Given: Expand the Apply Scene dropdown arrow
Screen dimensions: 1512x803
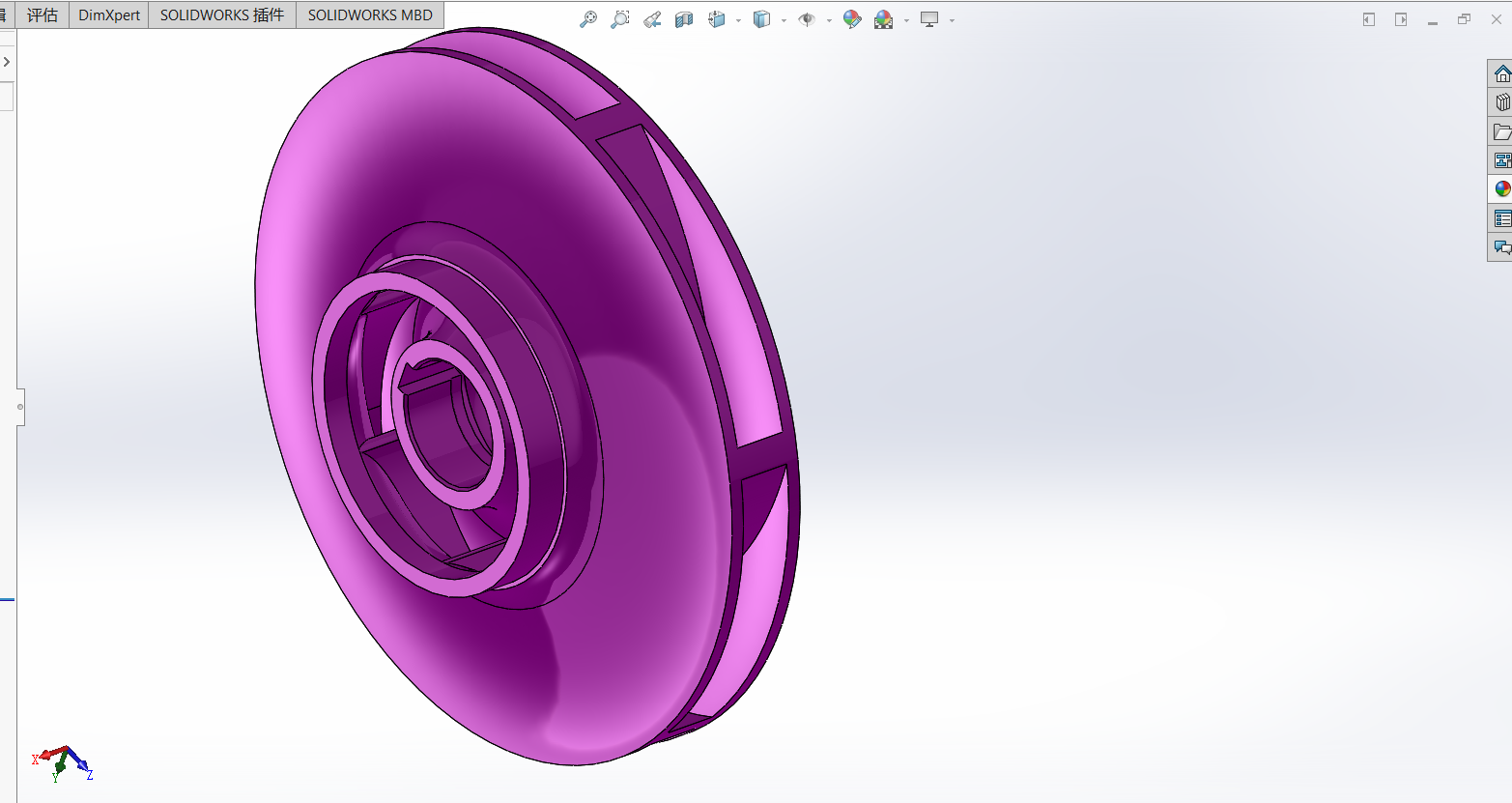Looking at the screenshot, I should tap(906, 20).
